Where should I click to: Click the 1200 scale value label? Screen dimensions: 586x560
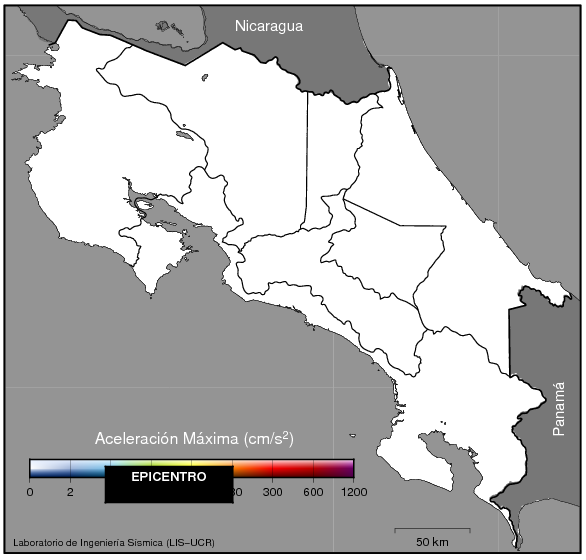pos(354,492)
